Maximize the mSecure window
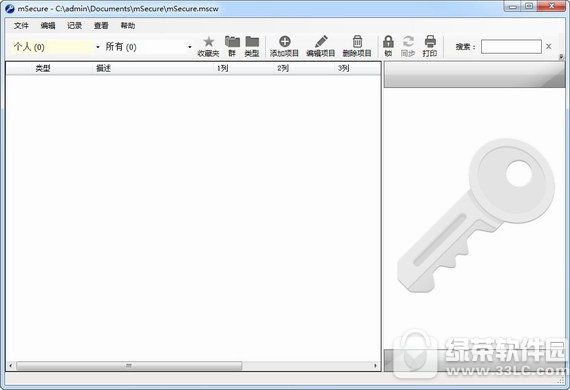The height and width of the screenshot is (390, 570). [x=530, y=6]
